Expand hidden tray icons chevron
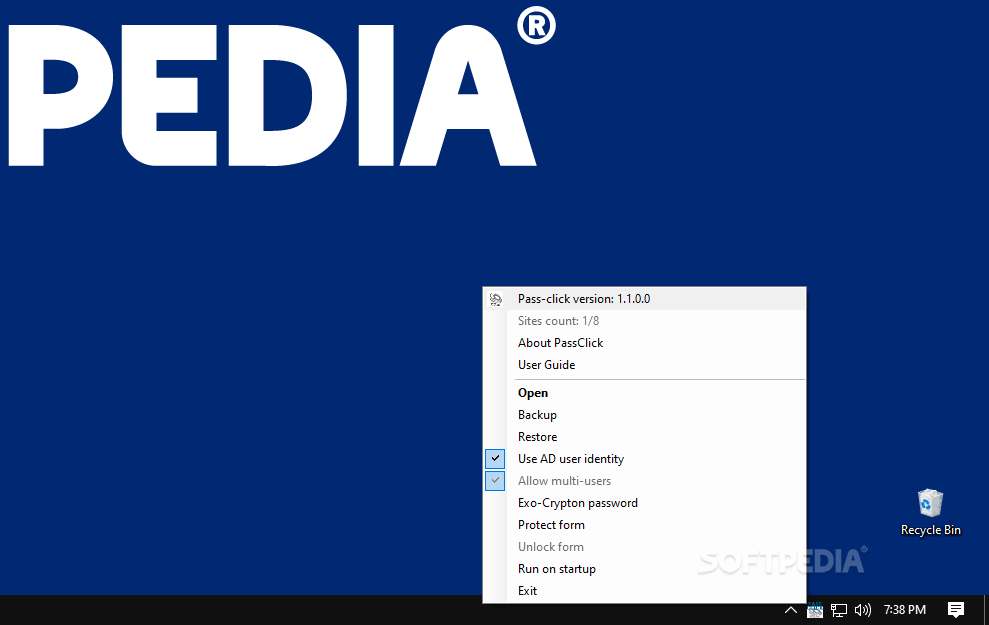Image resolution: width=989 pixels, height=625 pixels. point(790,610)
